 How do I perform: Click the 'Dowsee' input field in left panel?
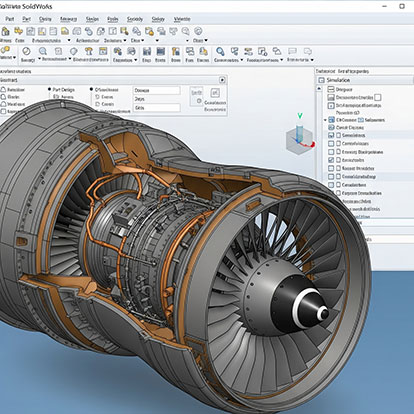coord(157,90)
